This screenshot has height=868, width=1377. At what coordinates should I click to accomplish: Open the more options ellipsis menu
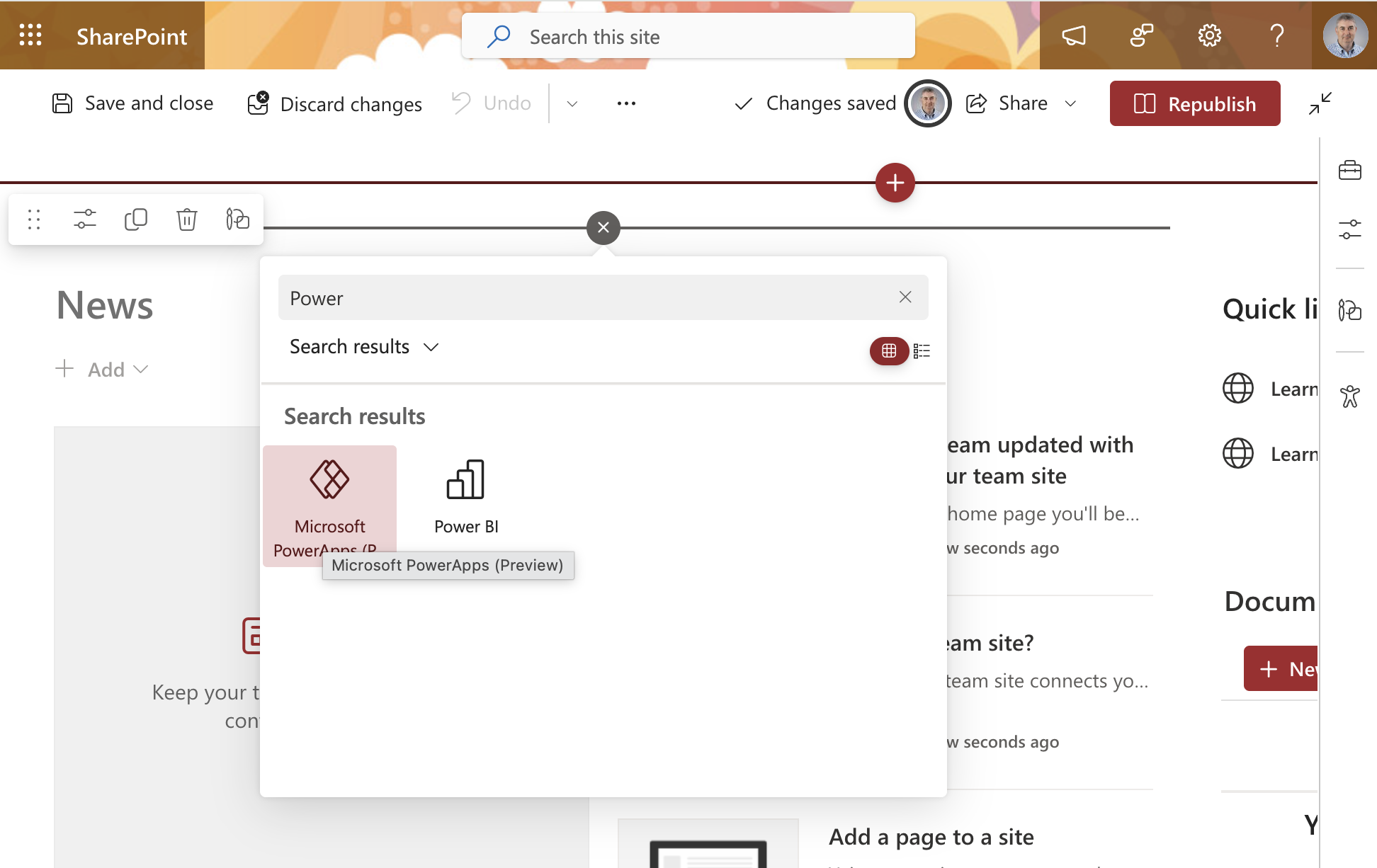point(626,103)
